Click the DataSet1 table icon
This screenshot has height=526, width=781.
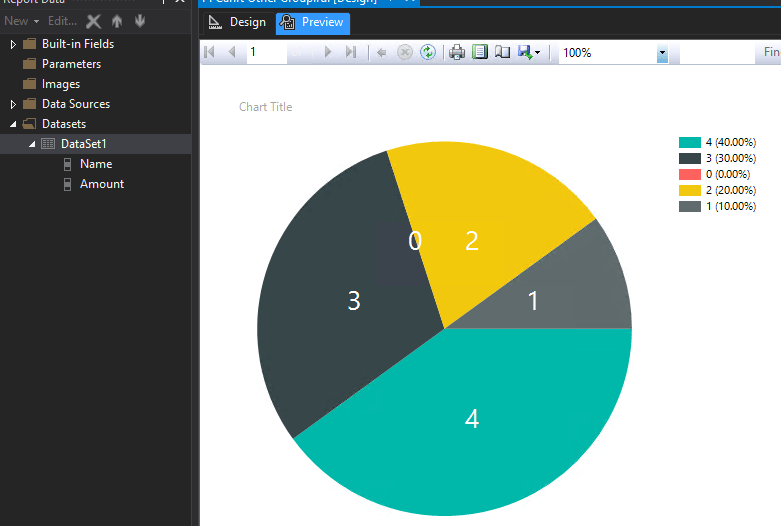tap(48, 144)
